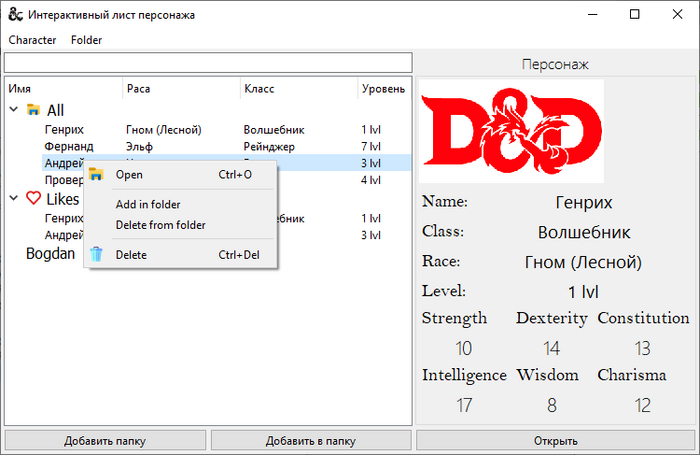Collapse the Likes folder chevron

coord(14,198)
